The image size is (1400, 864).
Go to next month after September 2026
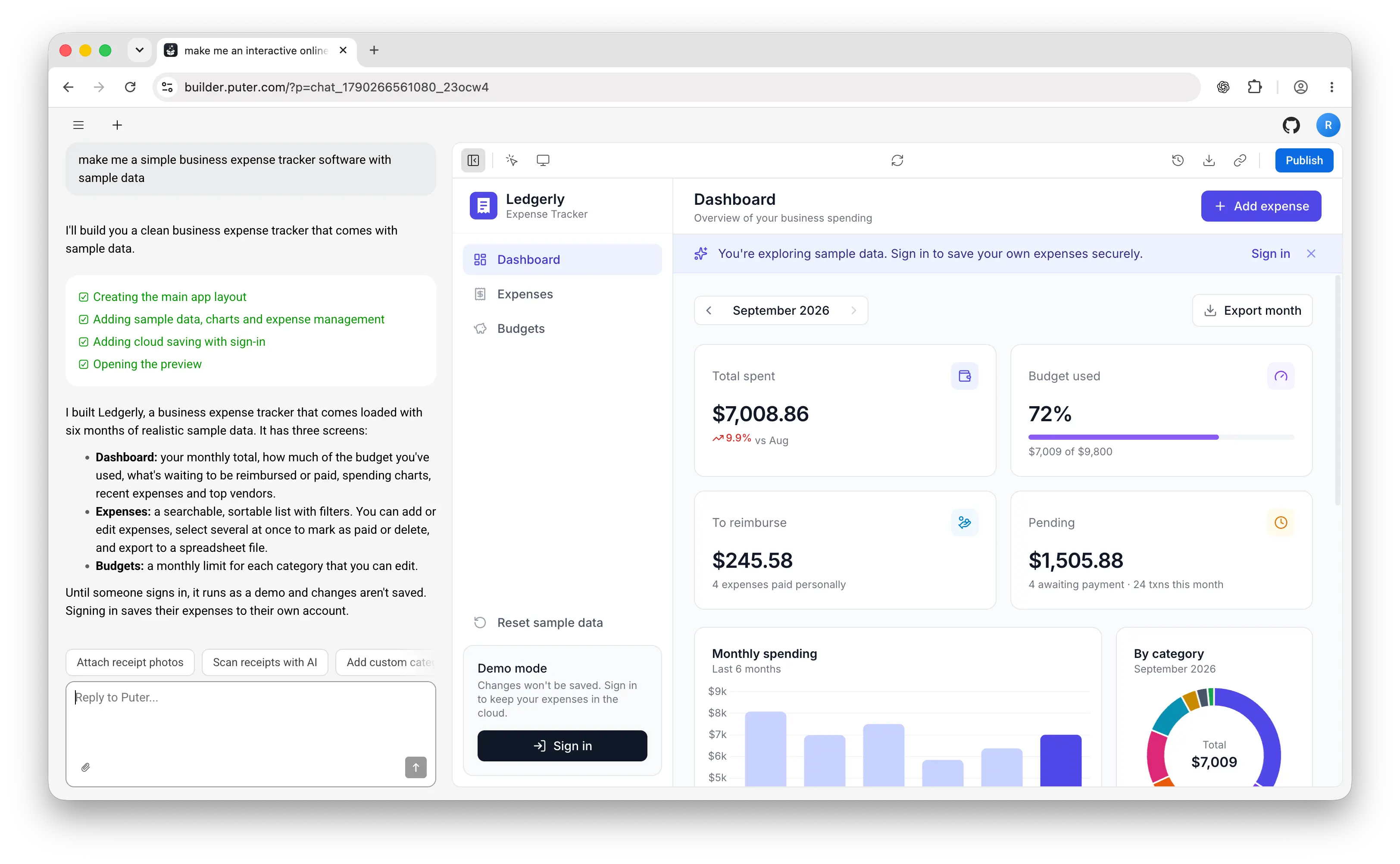click(x=853, y=311)
